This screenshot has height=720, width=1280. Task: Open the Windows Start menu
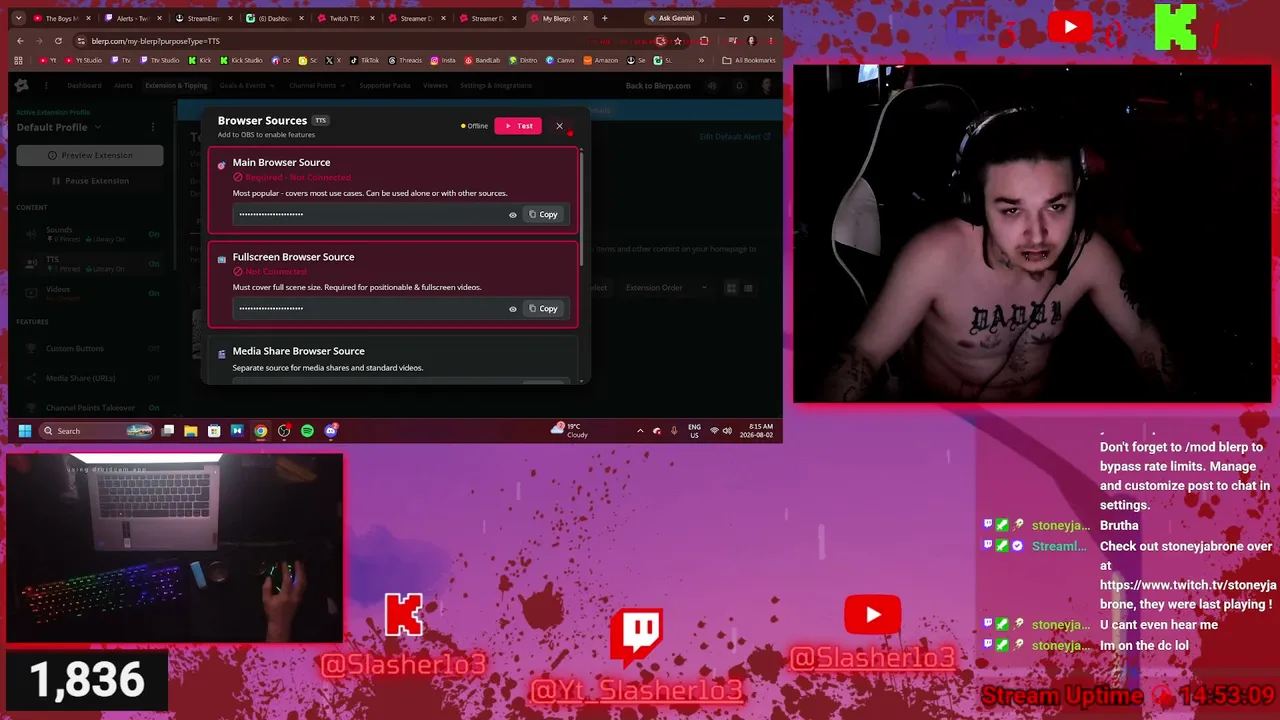(x=24, y=431)
